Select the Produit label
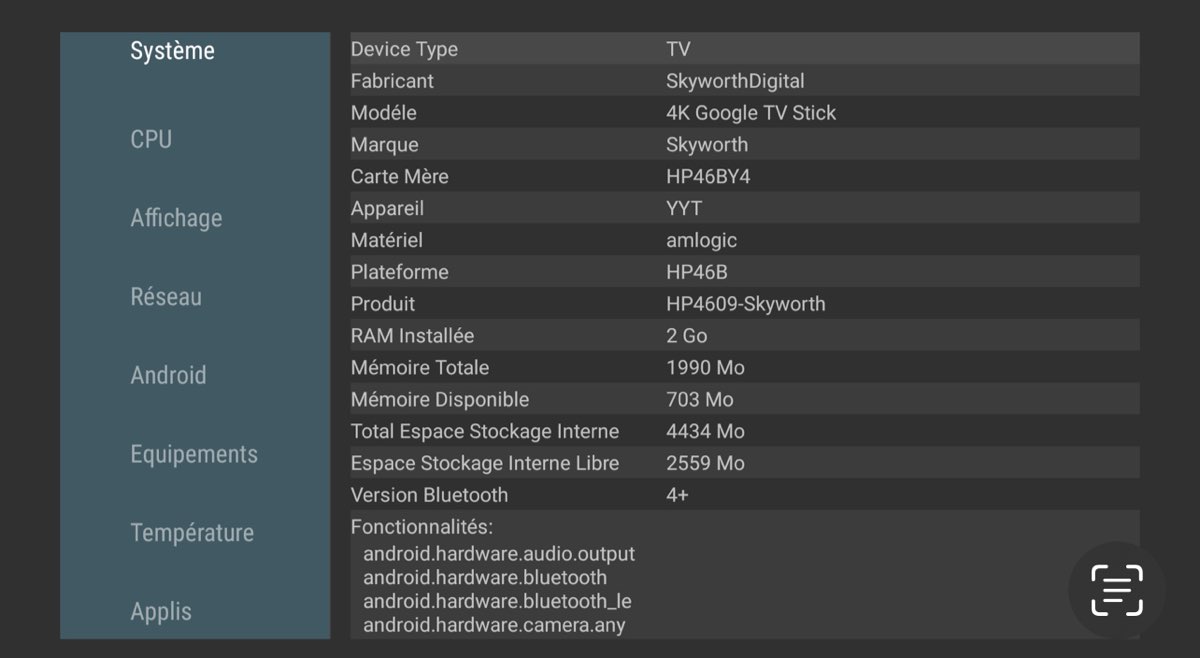Image resolution: width=1200 pixels, height=658 pixels. (383, 304)
